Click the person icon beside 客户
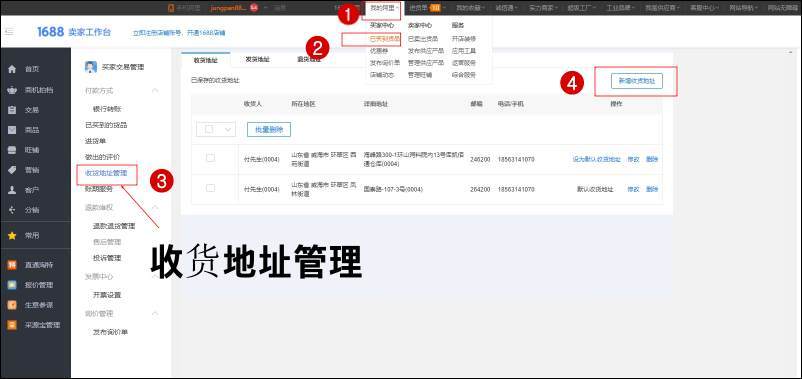 12,190
